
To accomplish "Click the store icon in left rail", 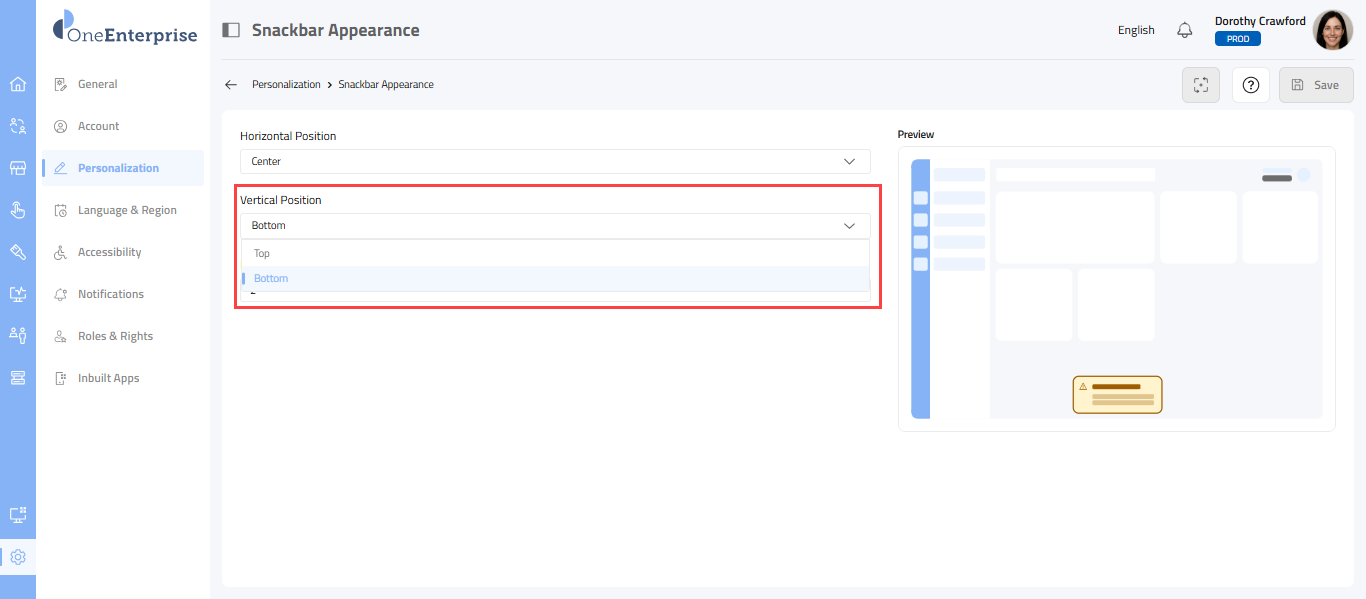I will coord(17,168).
